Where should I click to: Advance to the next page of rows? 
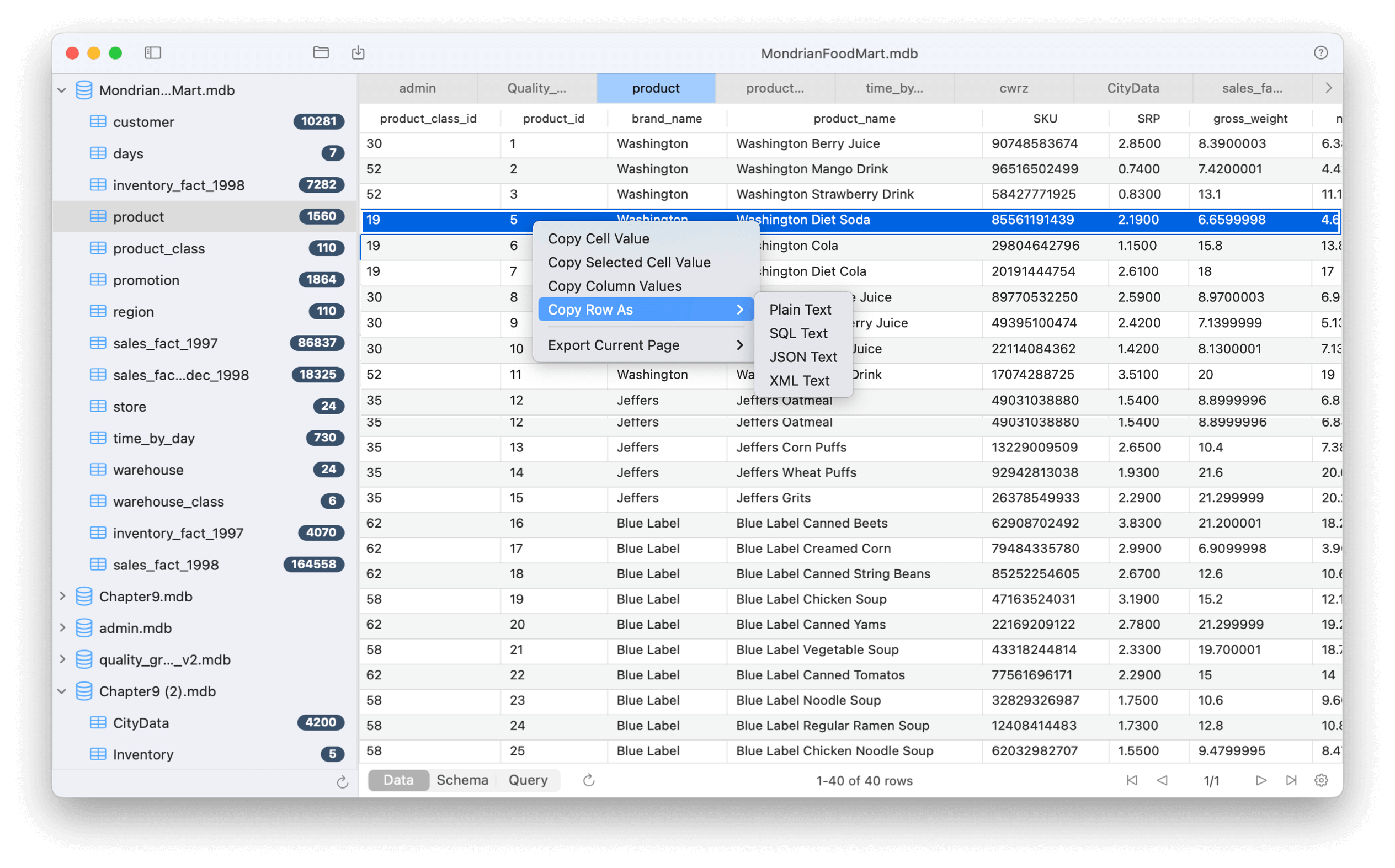(x=1261, y=780)
